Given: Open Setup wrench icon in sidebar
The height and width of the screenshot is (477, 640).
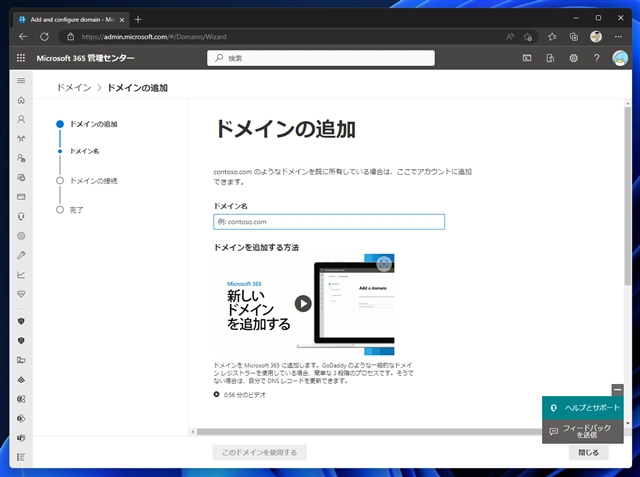Looking at the screenshot, I should pyautogui.click(x=21, y=255).
